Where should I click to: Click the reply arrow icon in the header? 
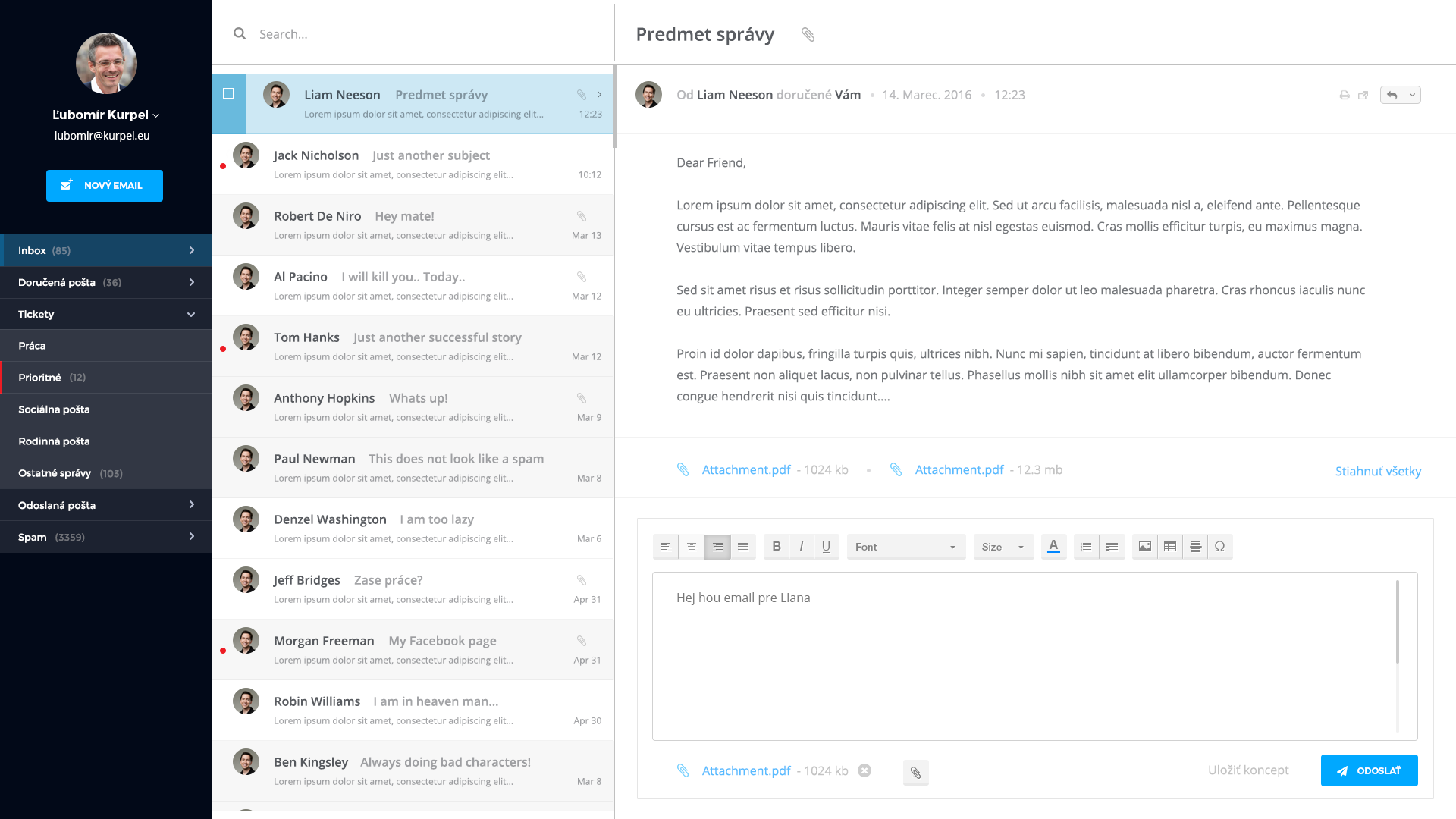coord(1392,95)
